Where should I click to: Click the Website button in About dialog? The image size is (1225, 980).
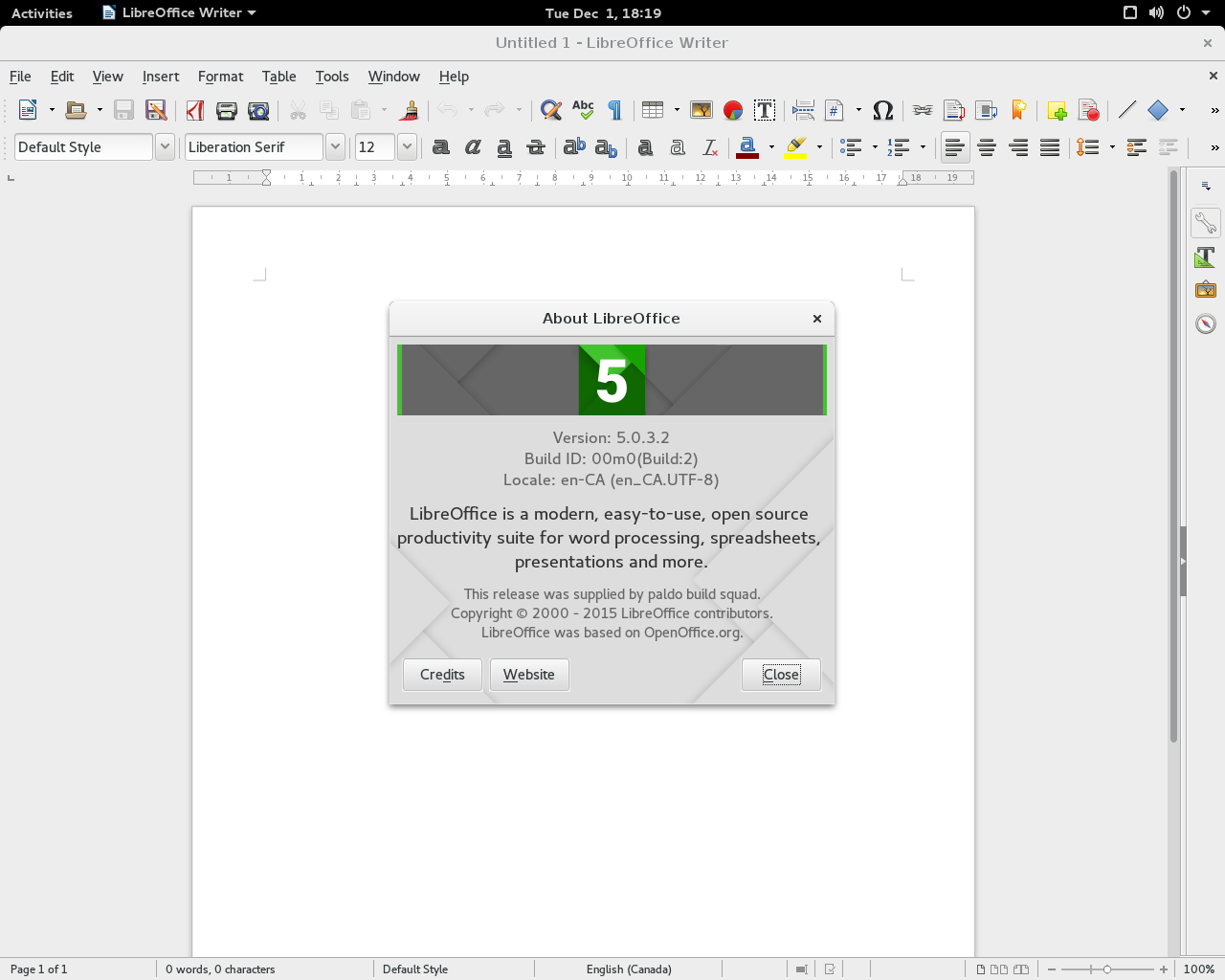click(x=529, y=675)
